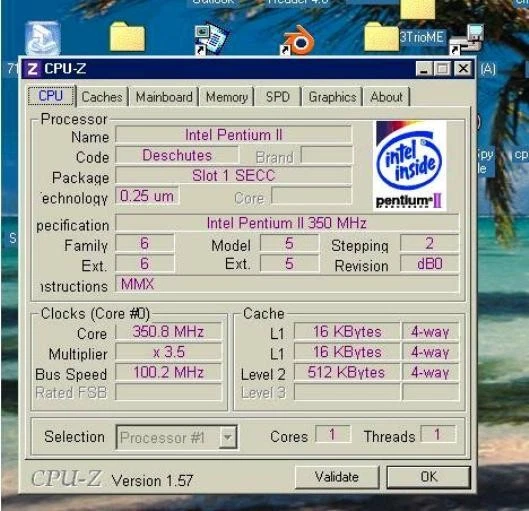
Task: Close the CPU-Z window
Action: click(463, 69)
